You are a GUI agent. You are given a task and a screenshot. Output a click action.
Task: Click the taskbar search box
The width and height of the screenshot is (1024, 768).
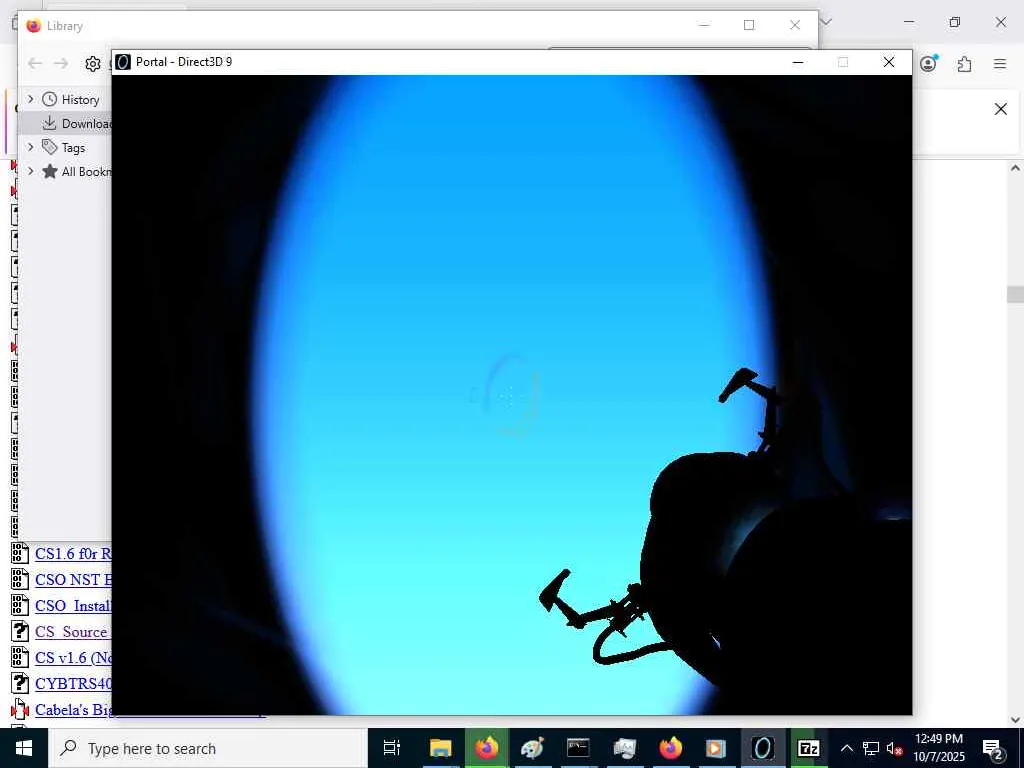[x=208, y=748]
